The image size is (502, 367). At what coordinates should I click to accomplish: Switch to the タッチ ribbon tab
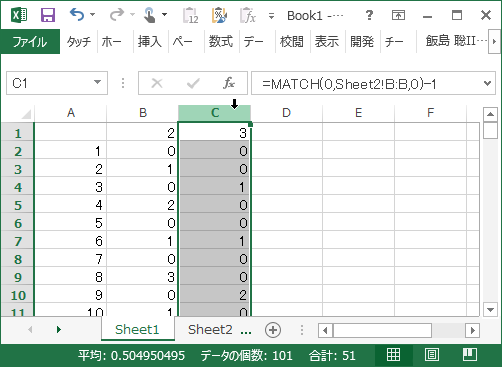coord(79,42)
